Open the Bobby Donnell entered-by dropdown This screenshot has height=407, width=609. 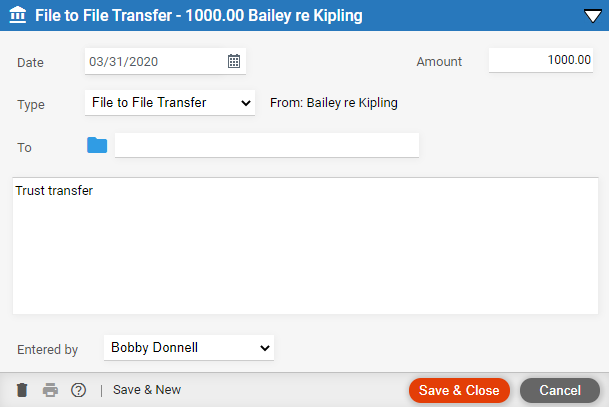[x=189, y=348]
